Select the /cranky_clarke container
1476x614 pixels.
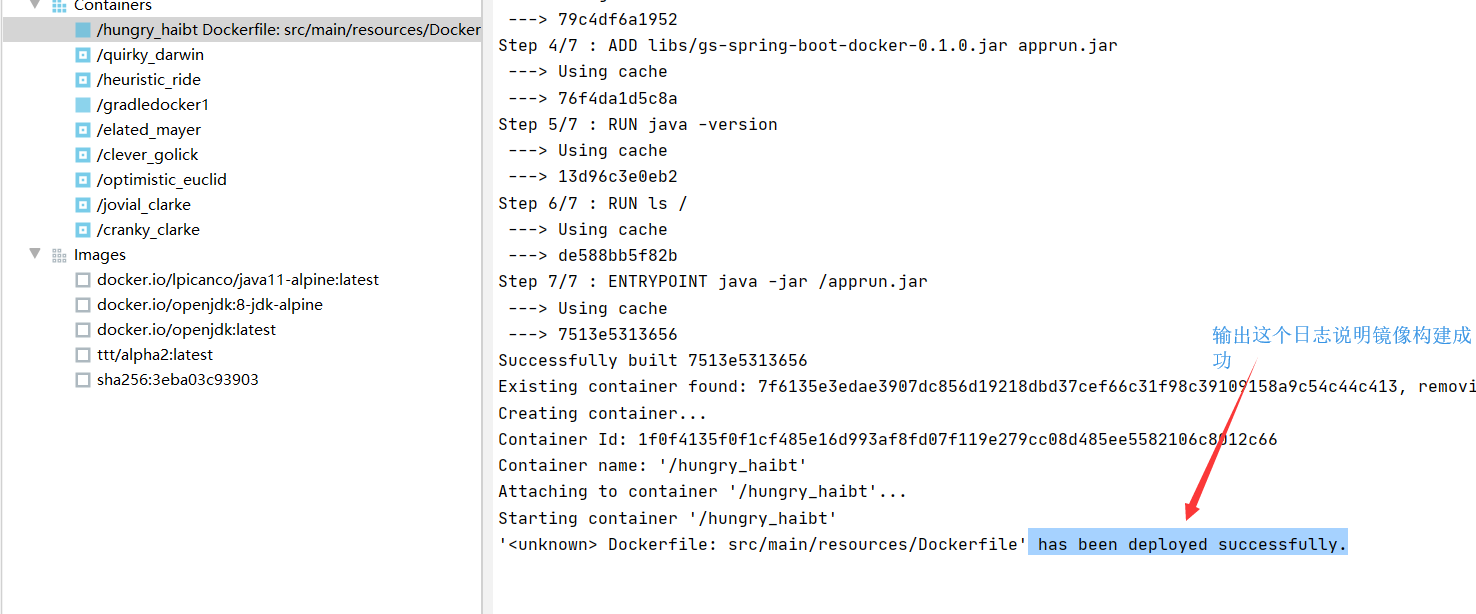148,229
